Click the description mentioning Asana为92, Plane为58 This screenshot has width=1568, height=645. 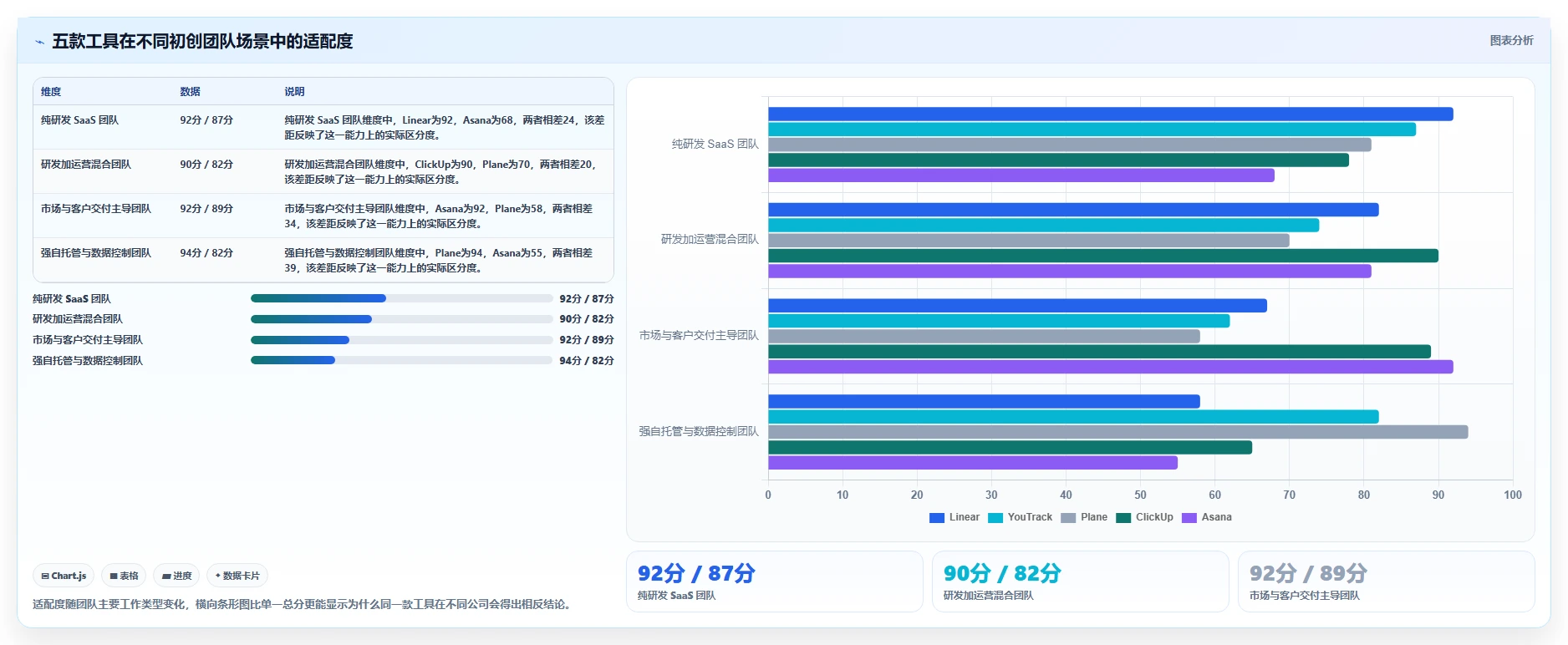(x=438, y=216)
